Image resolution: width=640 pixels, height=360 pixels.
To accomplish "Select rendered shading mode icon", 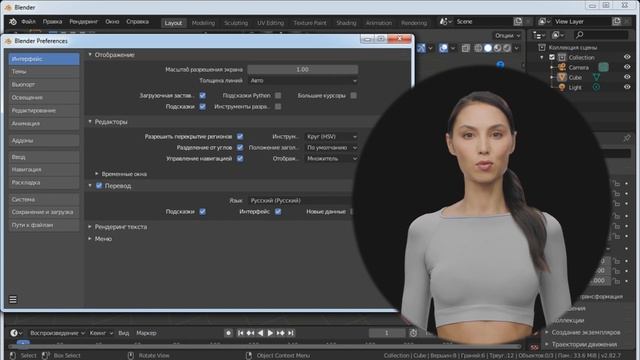I will (507, 48).
